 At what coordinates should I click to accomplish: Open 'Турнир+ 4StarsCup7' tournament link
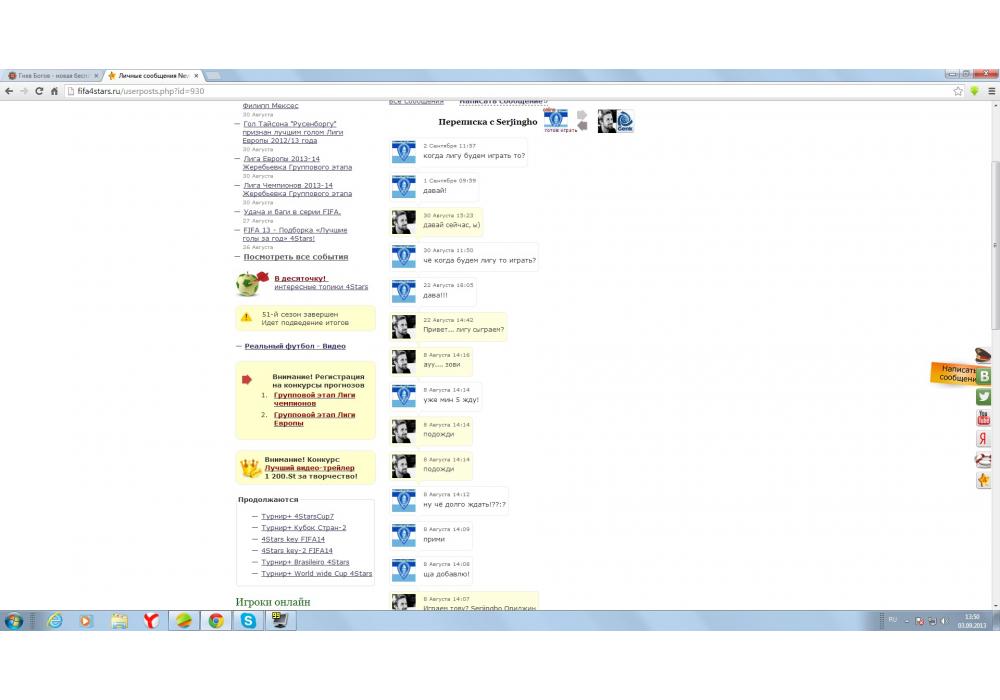pos(298,516)
